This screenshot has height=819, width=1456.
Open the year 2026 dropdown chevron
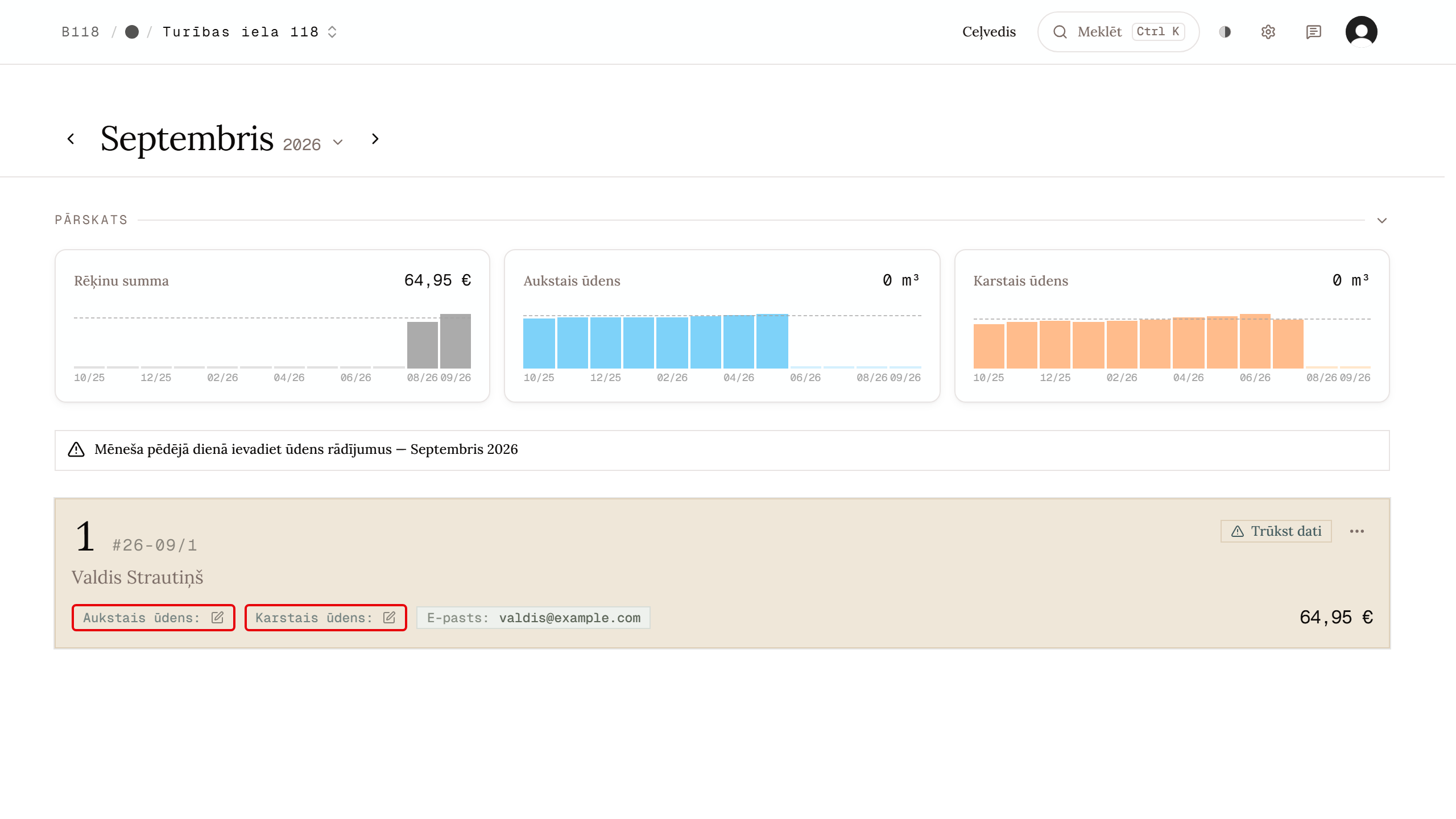(338, 142)
